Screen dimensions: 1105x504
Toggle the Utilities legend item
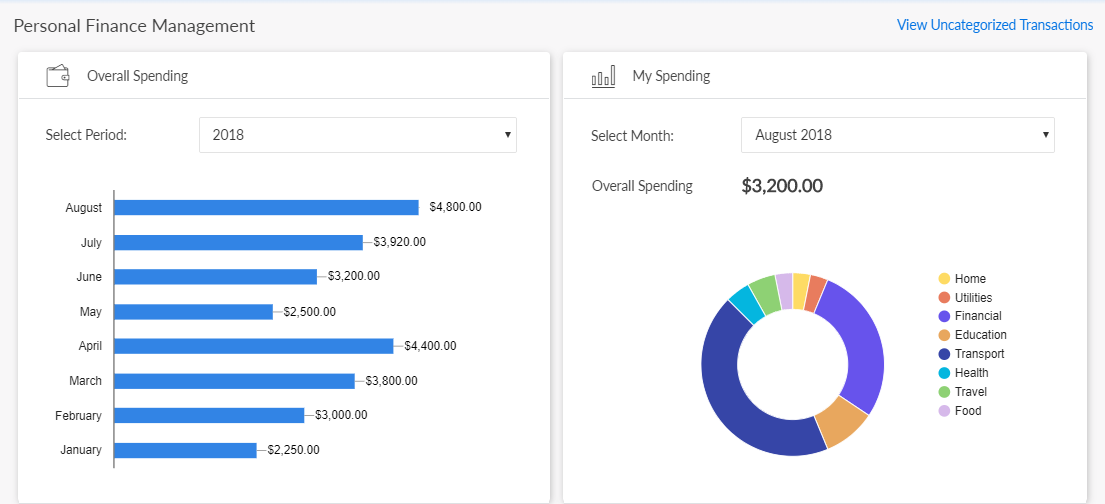pyautogui.click(x=964, y=298)
